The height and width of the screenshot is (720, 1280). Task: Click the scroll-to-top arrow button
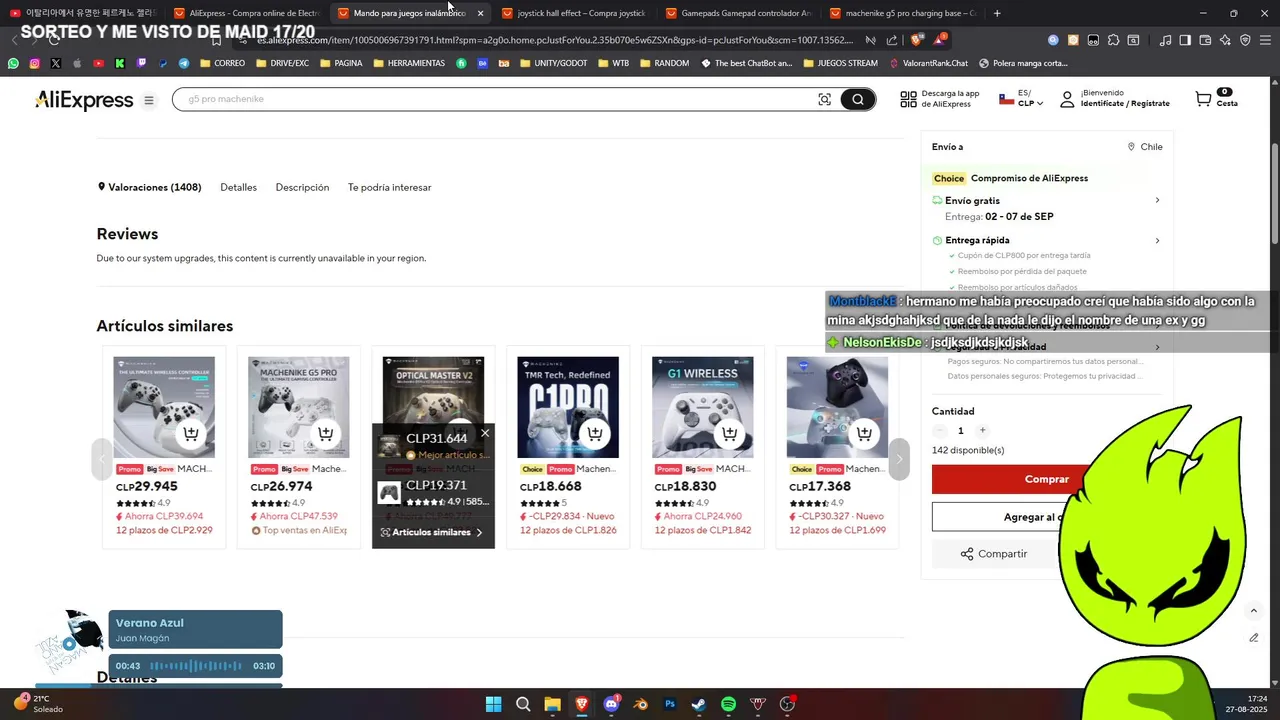1253,610
